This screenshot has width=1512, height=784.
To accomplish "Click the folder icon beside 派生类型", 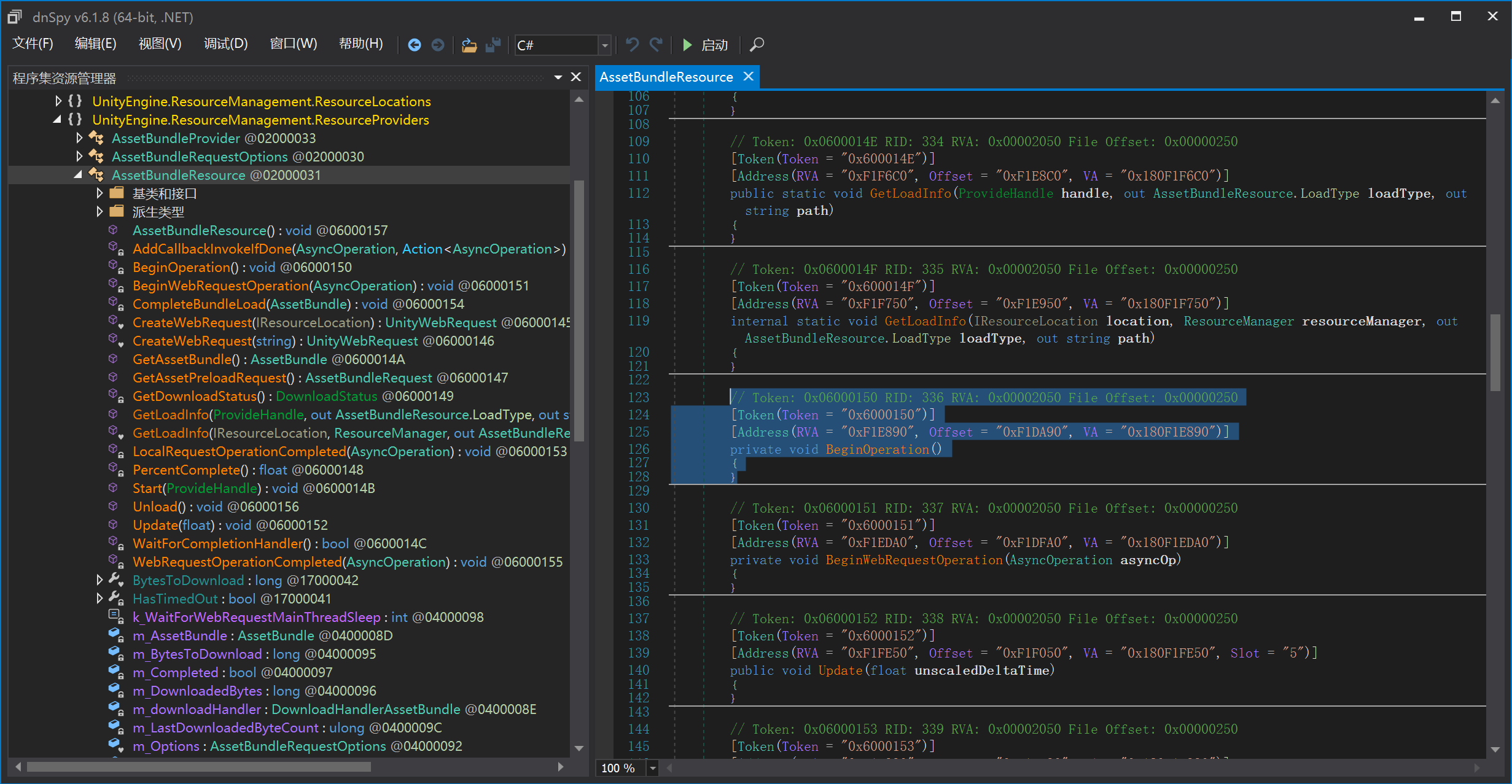I will [117, 212].
